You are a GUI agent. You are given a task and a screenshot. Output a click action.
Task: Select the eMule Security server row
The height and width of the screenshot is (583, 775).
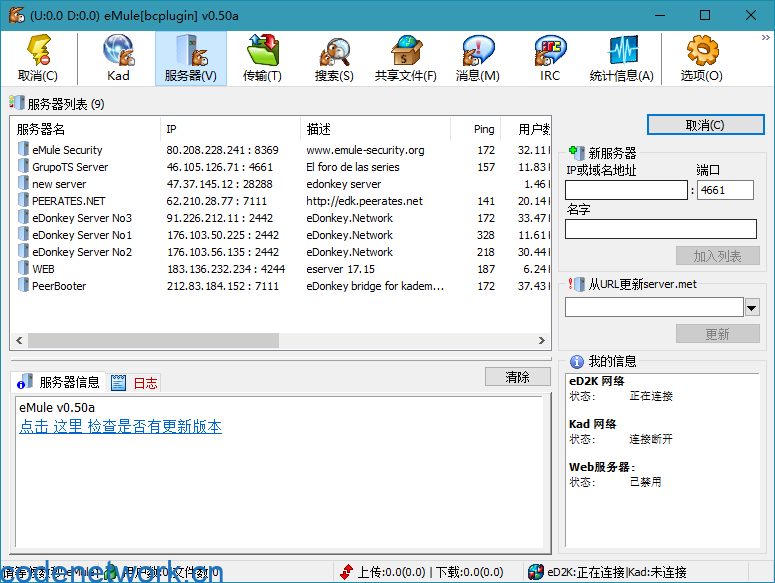[x=67, y=150]
